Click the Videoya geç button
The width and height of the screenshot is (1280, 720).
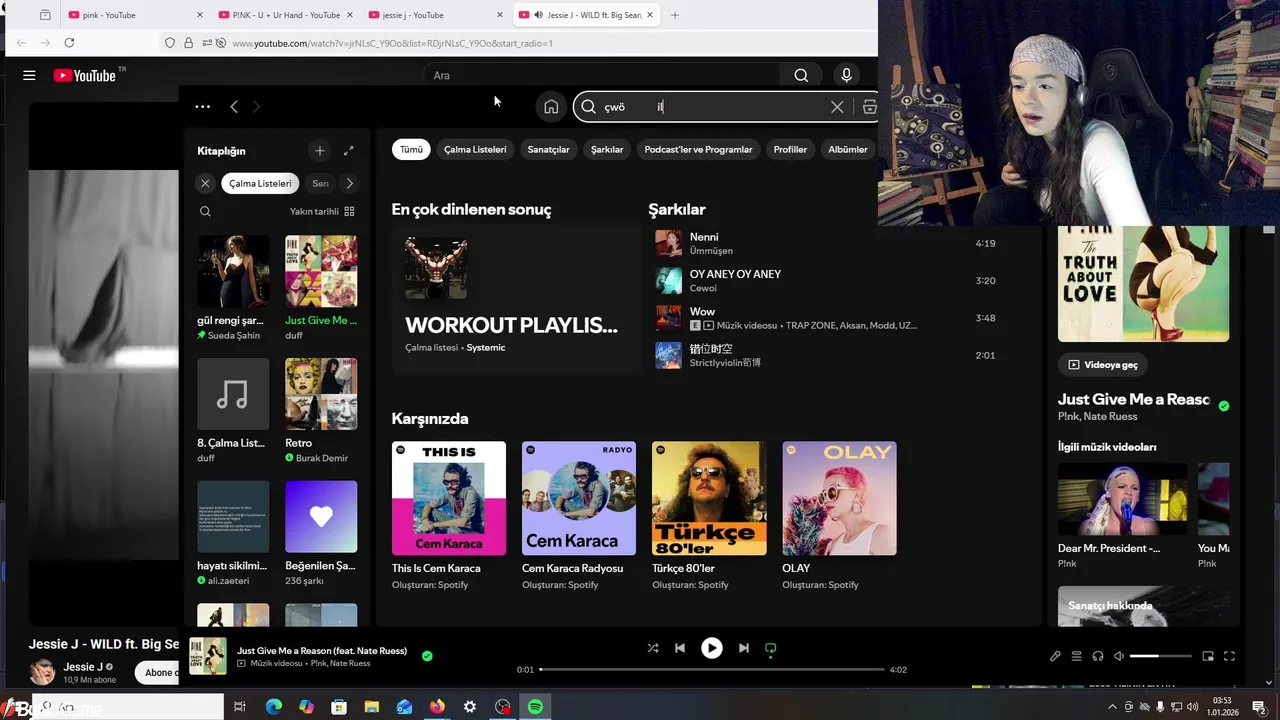[x=1103, y=365]
